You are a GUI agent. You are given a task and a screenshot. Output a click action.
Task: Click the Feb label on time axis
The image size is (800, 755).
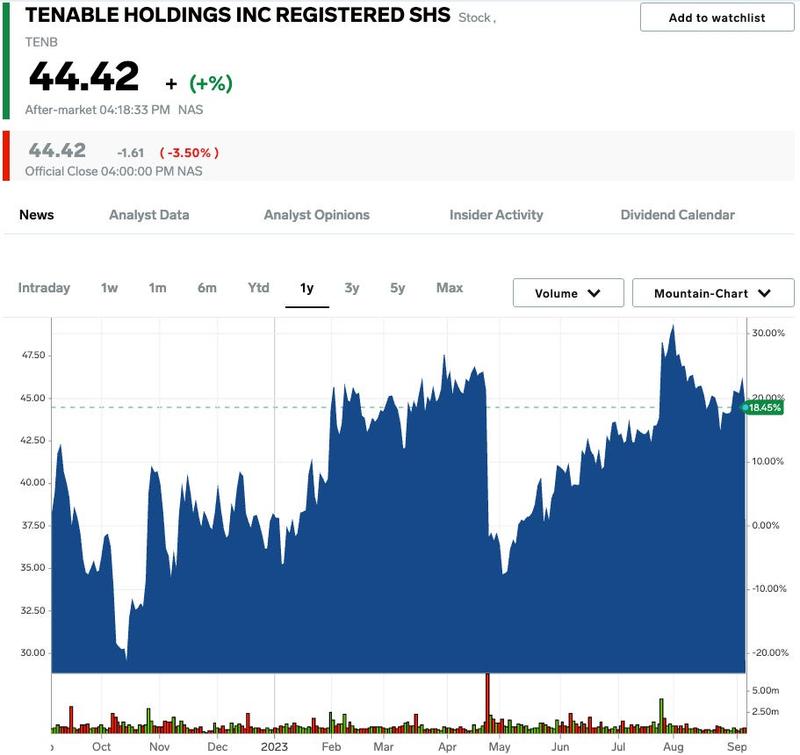coord(331,747)
